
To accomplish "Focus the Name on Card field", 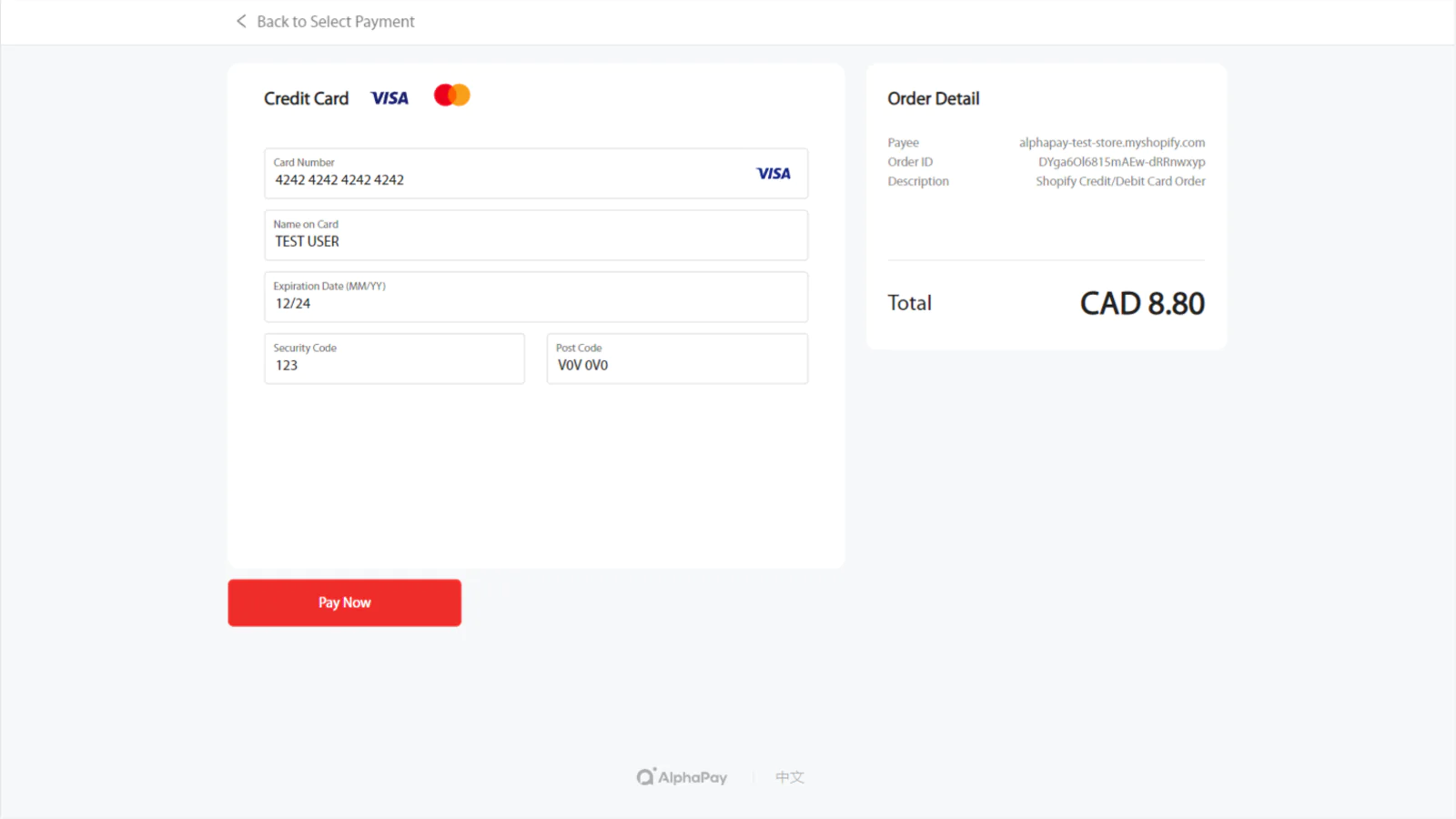I will [536, 236].
